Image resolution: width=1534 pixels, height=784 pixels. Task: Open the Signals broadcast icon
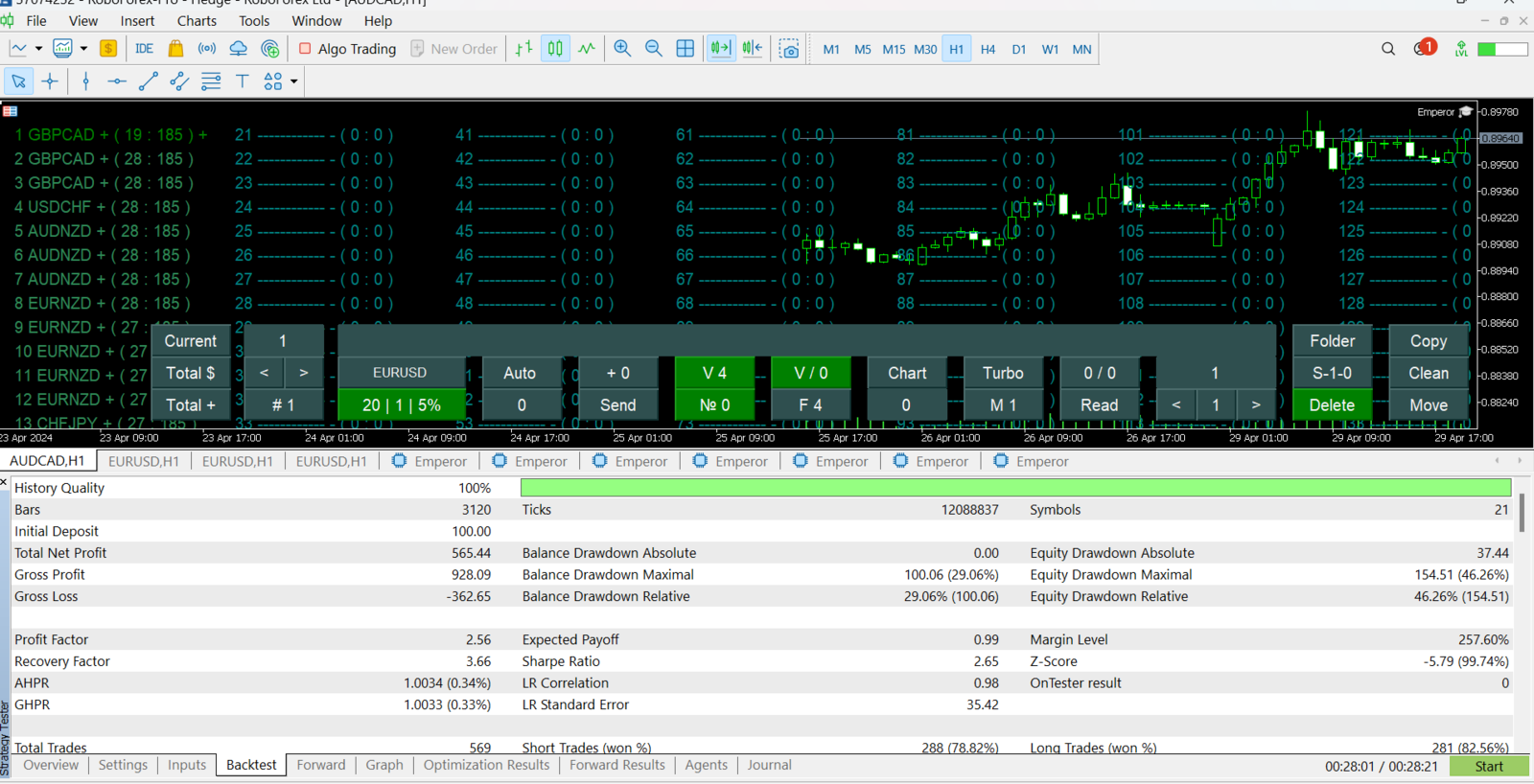(207, 49)
